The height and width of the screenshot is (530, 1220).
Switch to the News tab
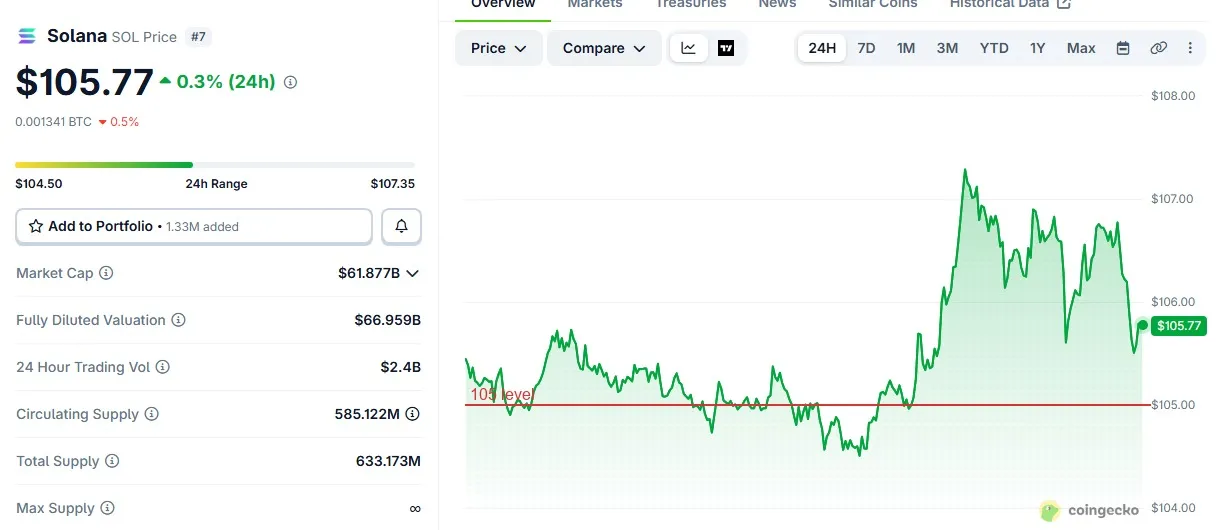pos(777,5)
